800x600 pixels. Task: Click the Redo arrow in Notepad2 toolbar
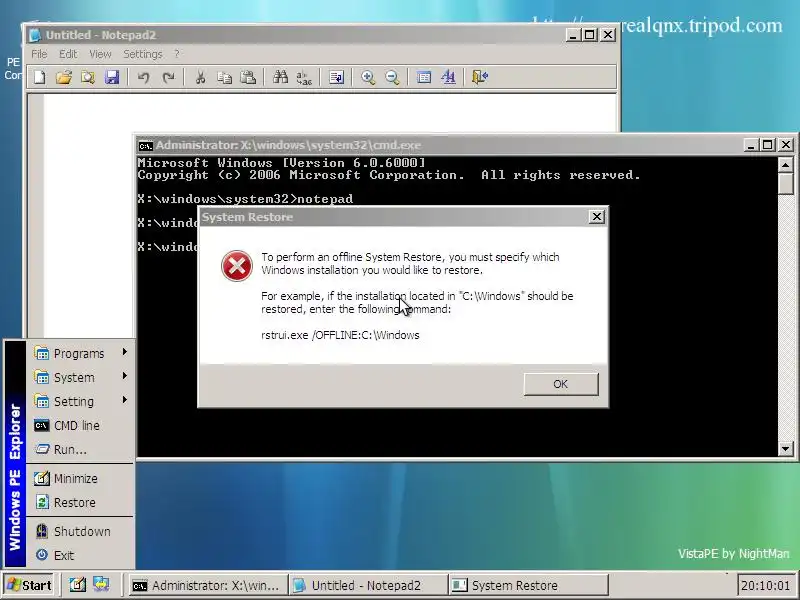168,77
